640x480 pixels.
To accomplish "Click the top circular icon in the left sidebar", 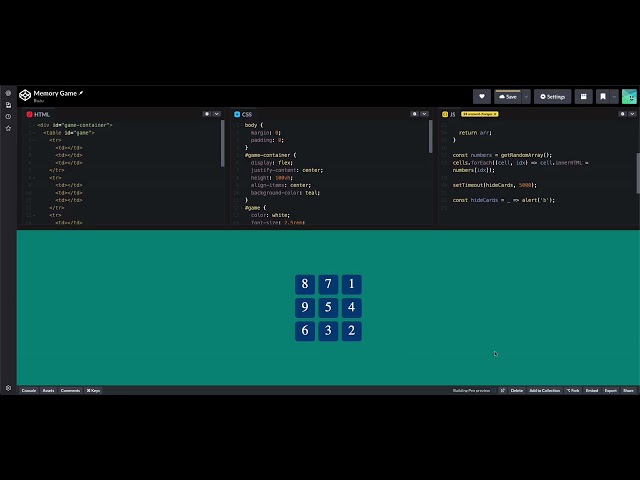I will pos(8,93).
